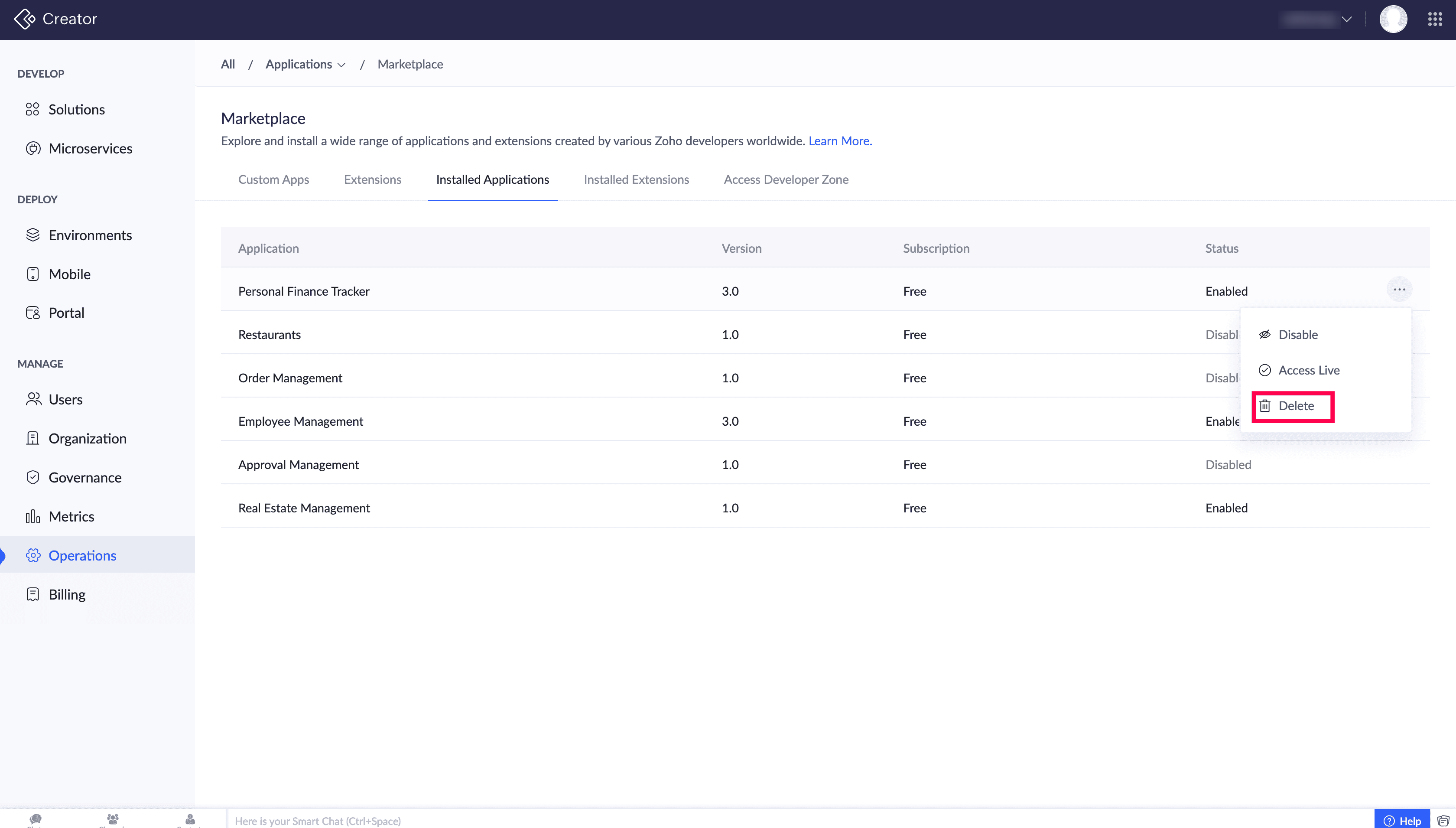This screenshot has width=1456, height=828.
Task: Open the Metrics bar chart icon
Action: [x=32, y=516]
